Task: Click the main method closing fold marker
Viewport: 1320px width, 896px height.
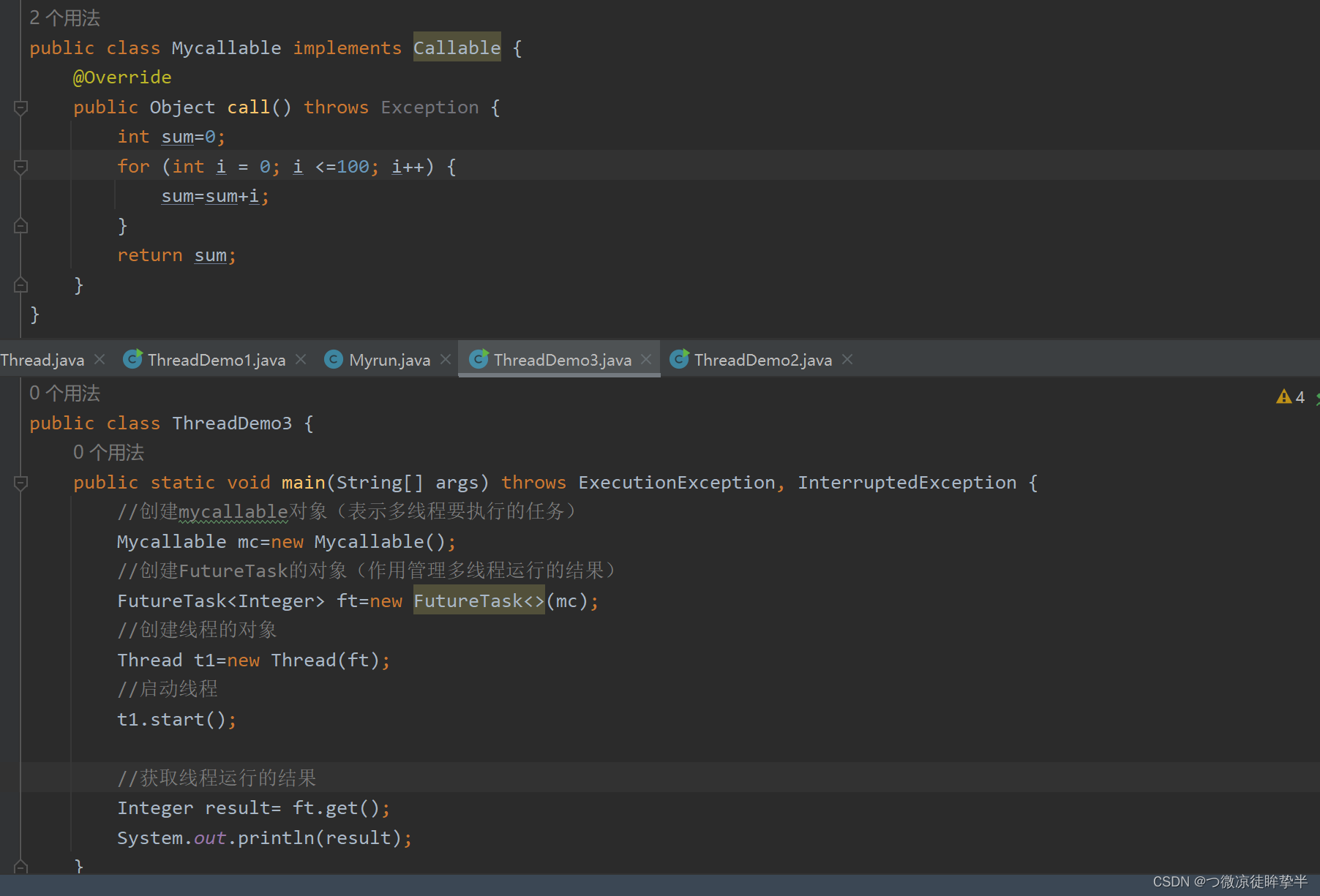Action: (20, 867)
